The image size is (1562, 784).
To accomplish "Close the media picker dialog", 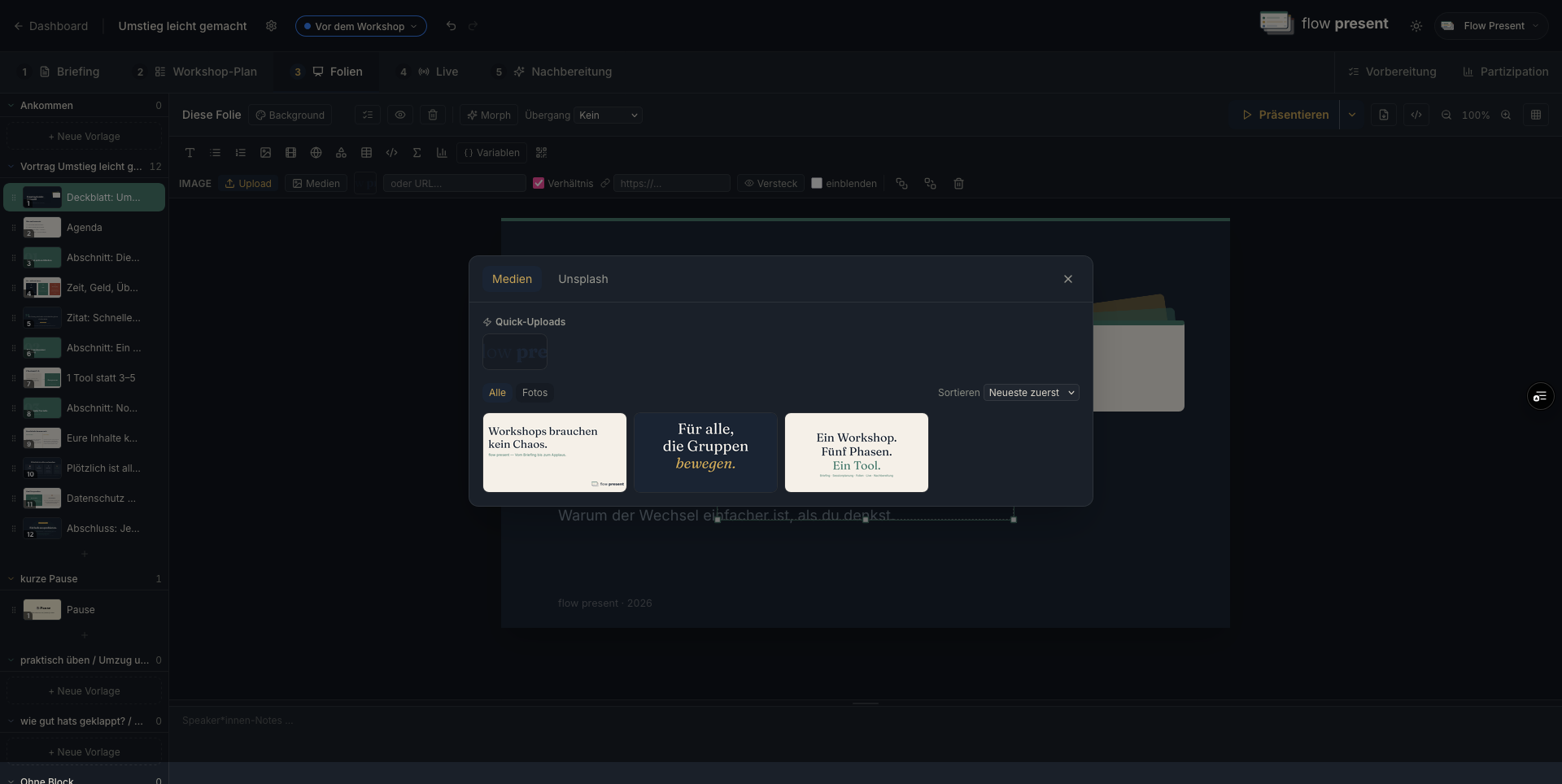I will pos(1068,279).
